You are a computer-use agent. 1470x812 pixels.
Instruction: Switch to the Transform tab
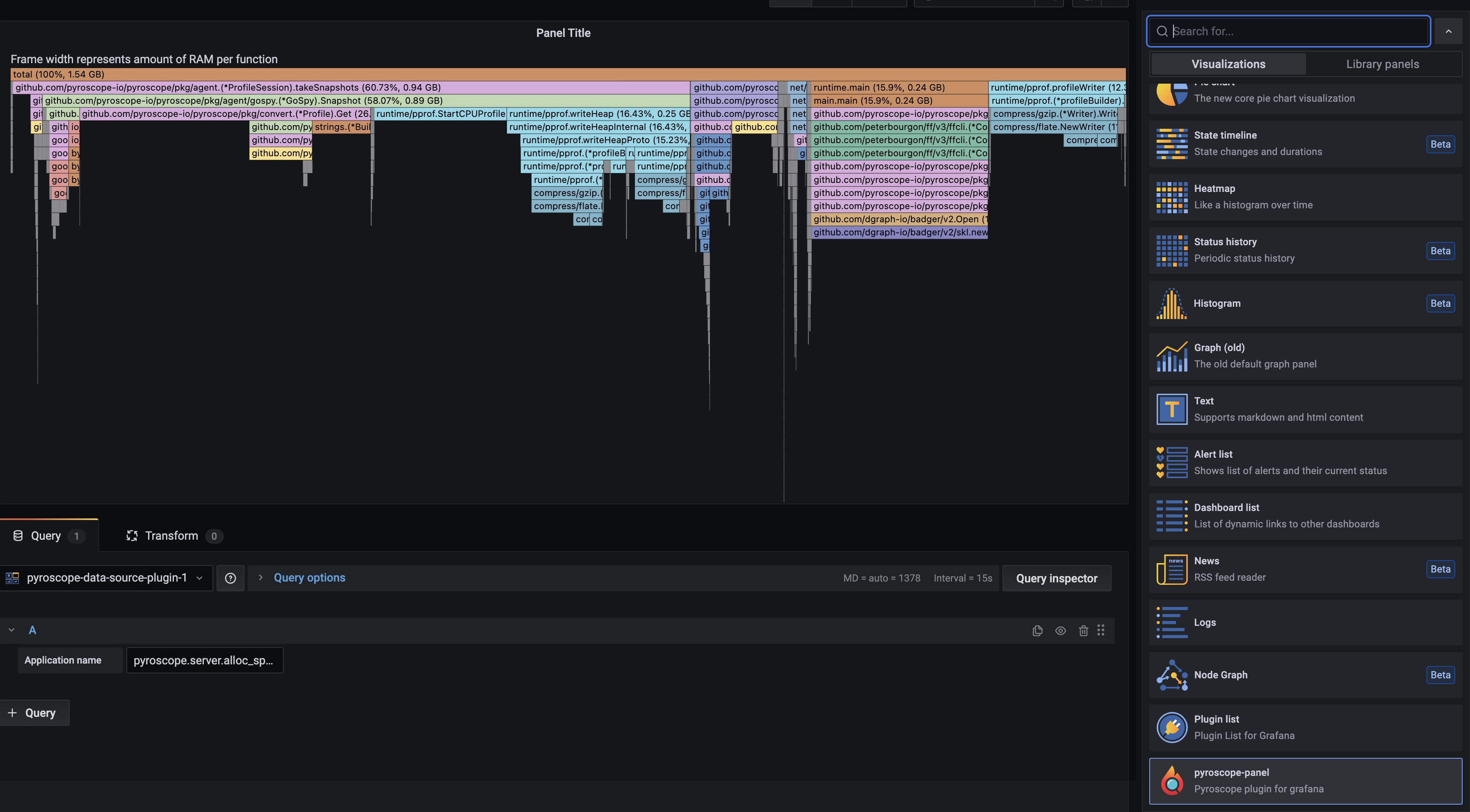coord(171,536)
